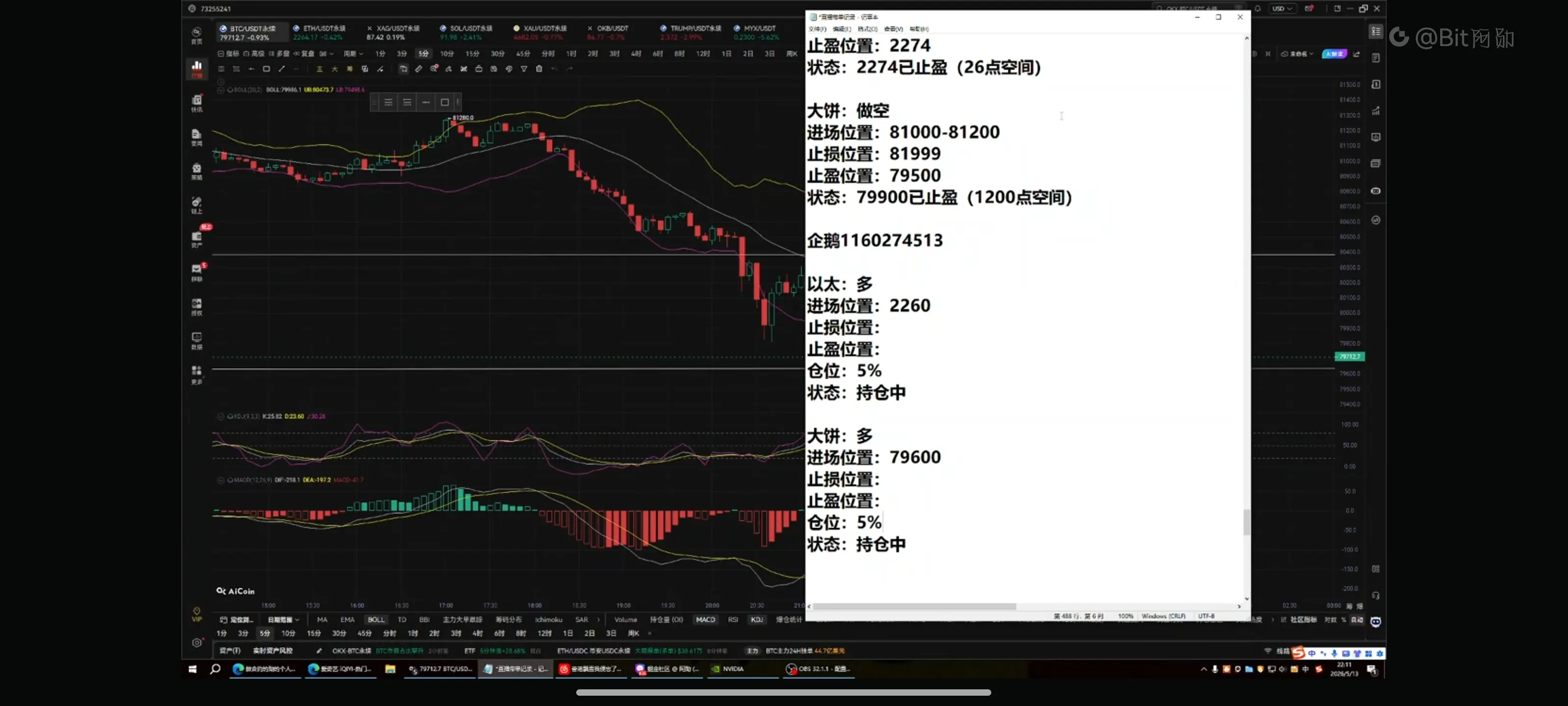
Task: Switch to TRUMP/USDT永续 tab
Action: [x=690, y=32]
